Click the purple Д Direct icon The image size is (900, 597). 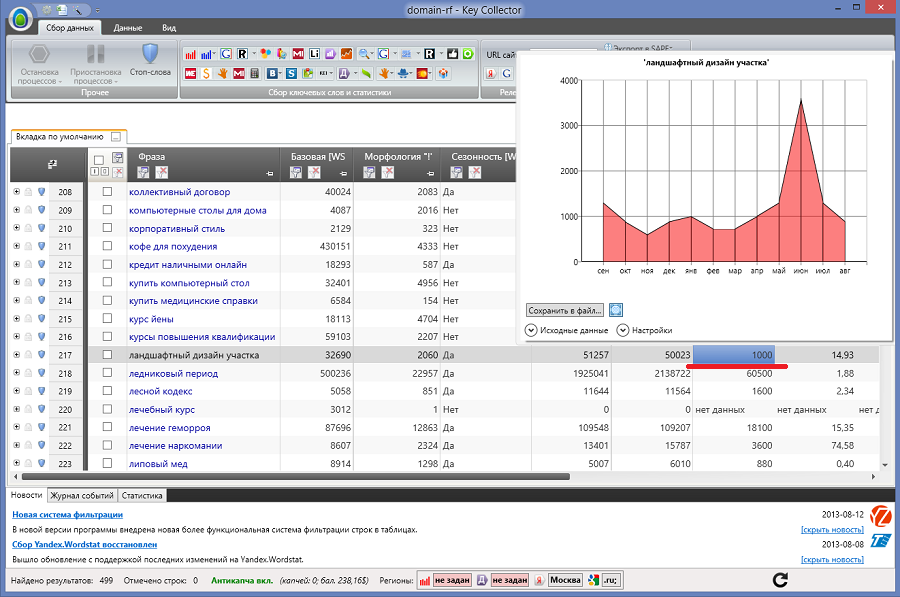(x=344, y=73)
